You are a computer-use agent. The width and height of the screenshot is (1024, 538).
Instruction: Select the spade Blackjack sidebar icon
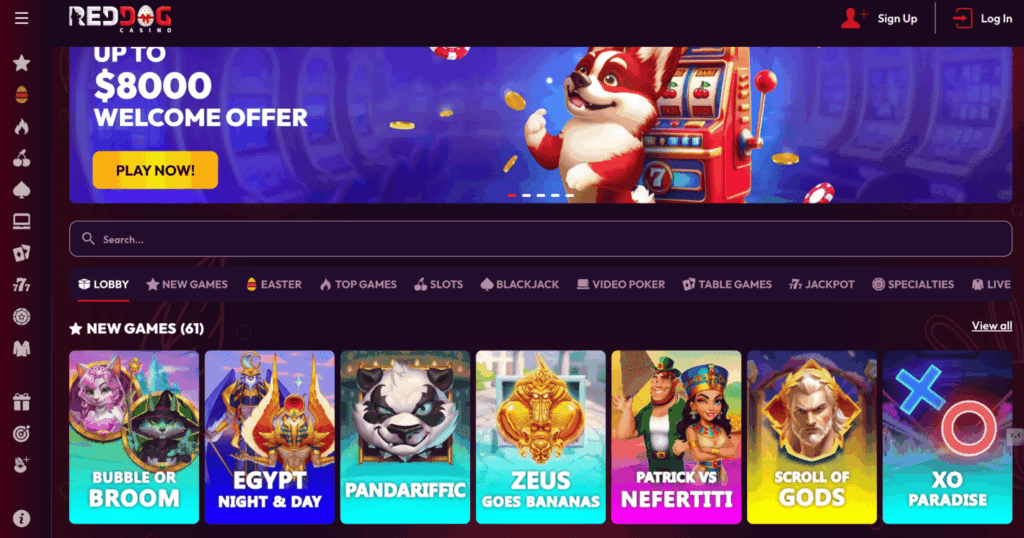click(x=22, y=190)
